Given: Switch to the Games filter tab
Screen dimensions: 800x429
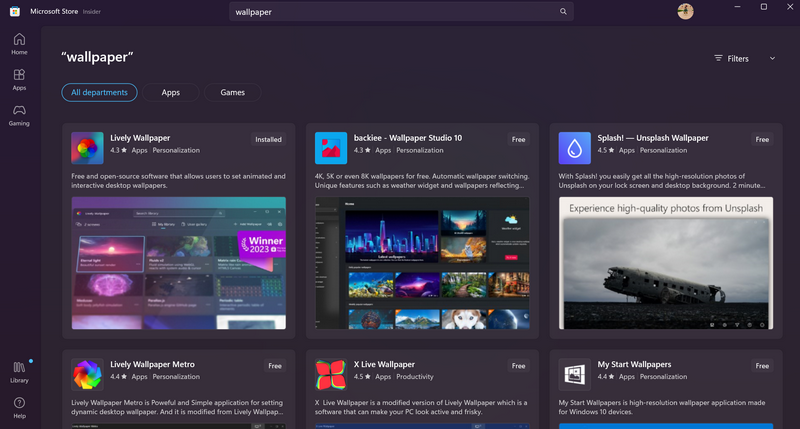Looking at the screenshot, I should pos(232,92).
